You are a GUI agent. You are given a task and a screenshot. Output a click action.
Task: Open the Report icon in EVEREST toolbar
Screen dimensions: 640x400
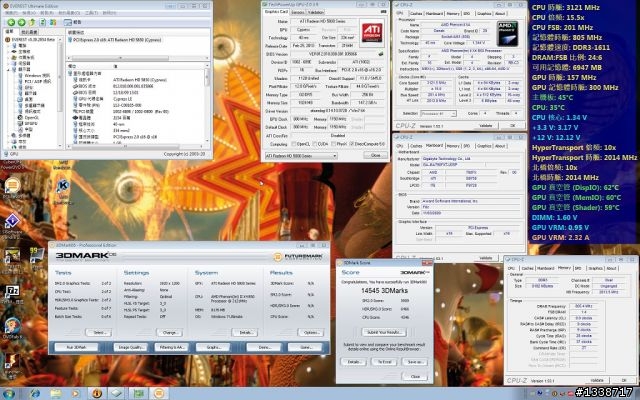(x=72, y=22)
